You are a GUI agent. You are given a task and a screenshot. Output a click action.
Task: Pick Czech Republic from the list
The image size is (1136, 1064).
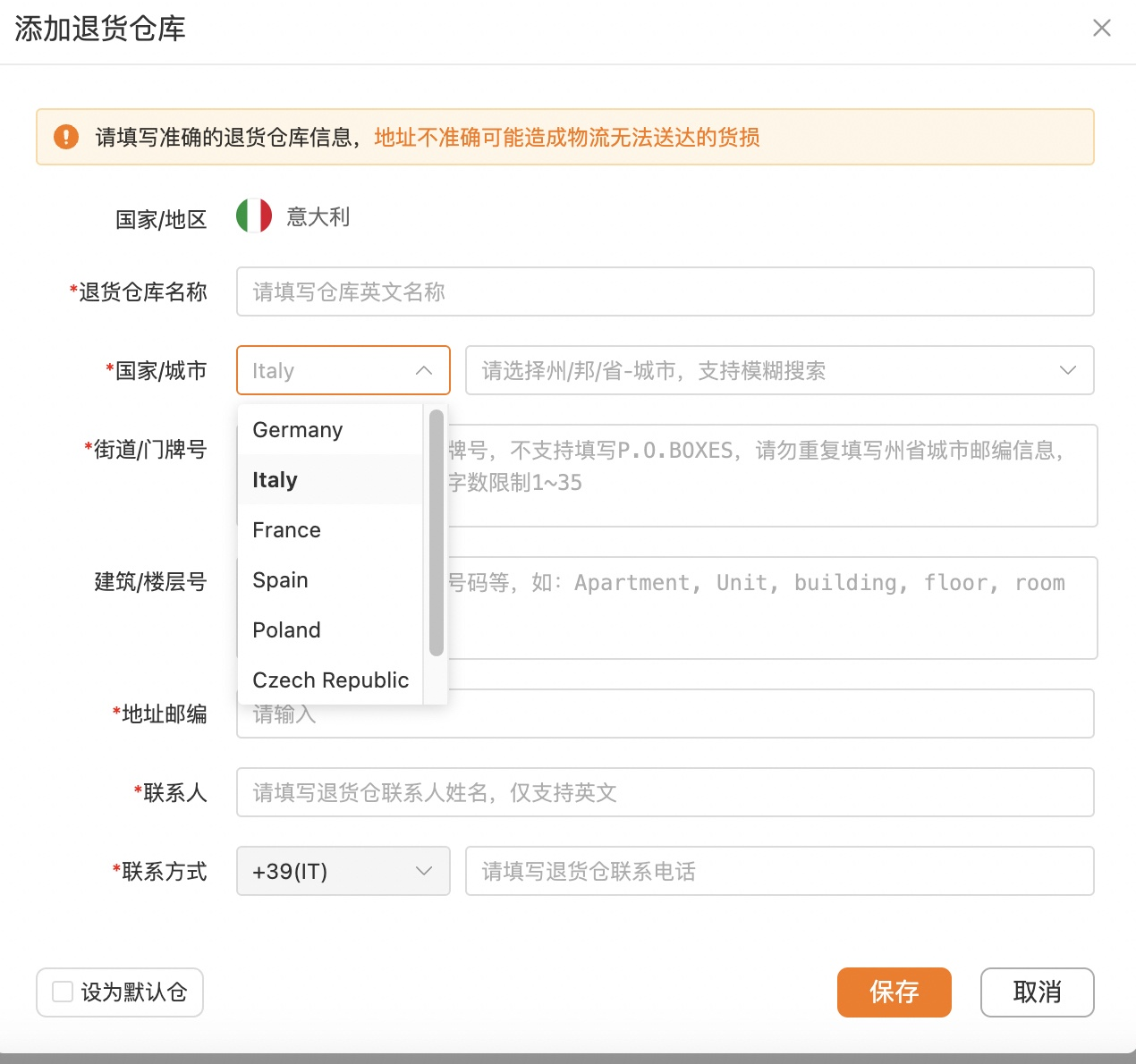(x=331, y=680)
